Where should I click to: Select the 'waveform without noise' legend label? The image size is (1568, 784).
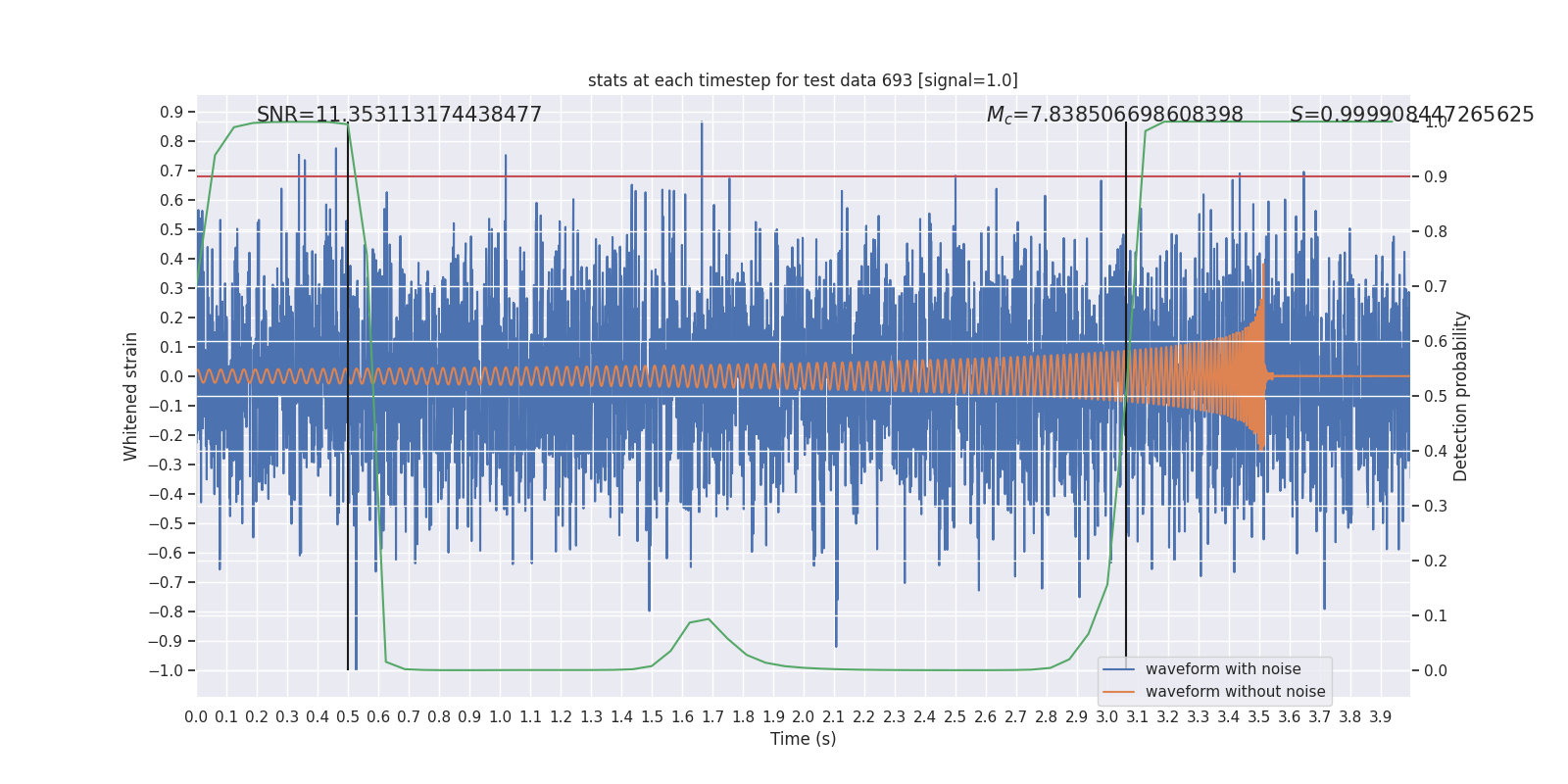1235,692
